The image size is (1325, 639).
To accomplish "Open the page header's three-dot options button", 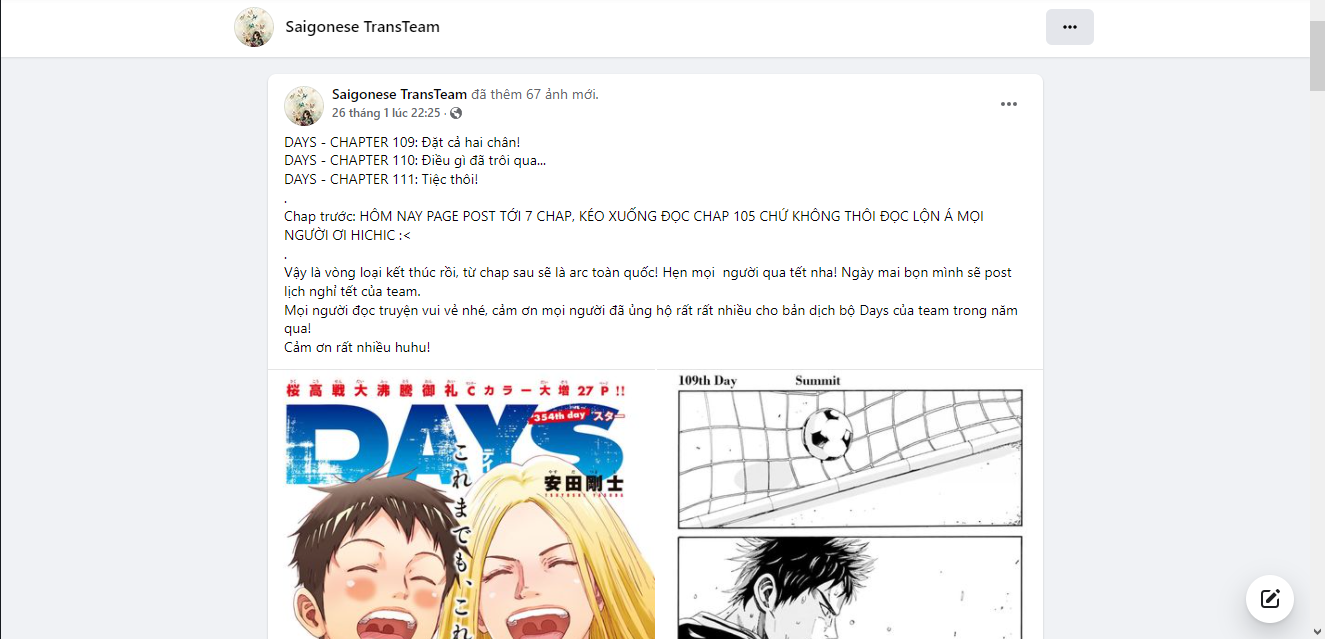I will point(1070,27).
